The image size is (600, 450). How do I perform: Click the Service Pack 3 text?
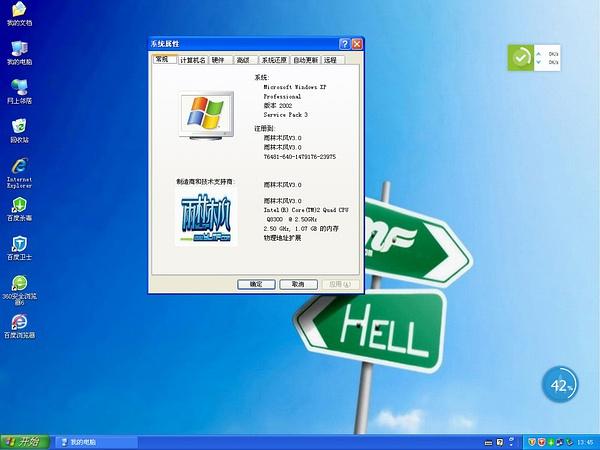coord(285,115)
